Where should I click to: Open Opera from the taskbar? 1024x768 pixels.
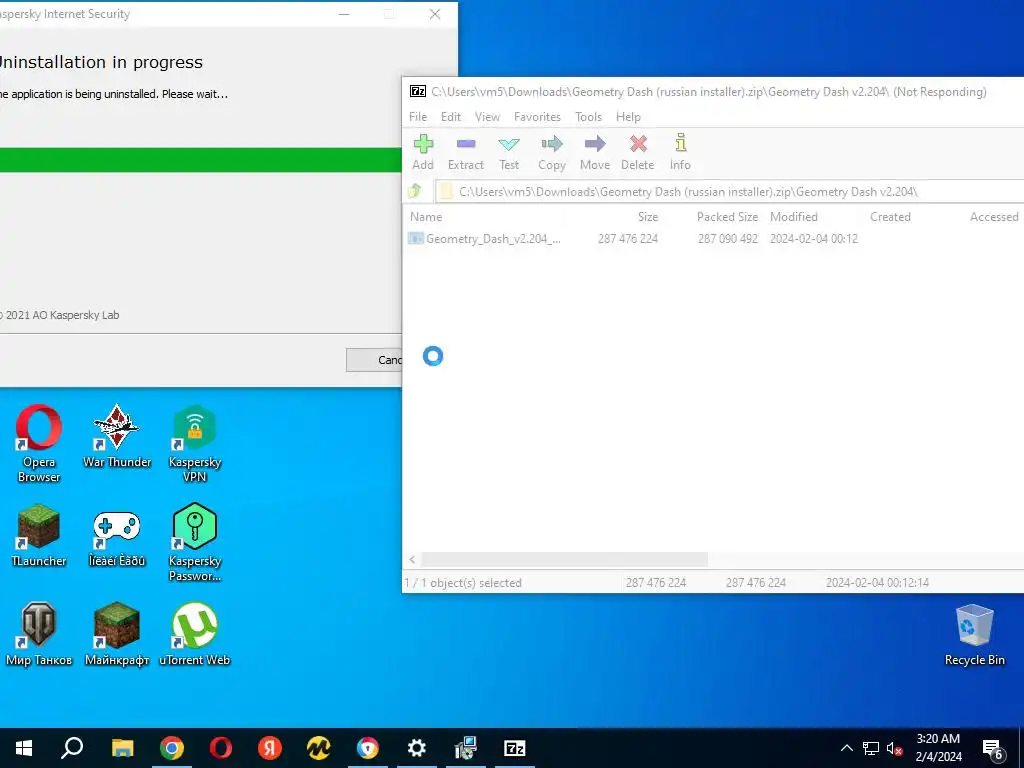[x=221, y=748]
